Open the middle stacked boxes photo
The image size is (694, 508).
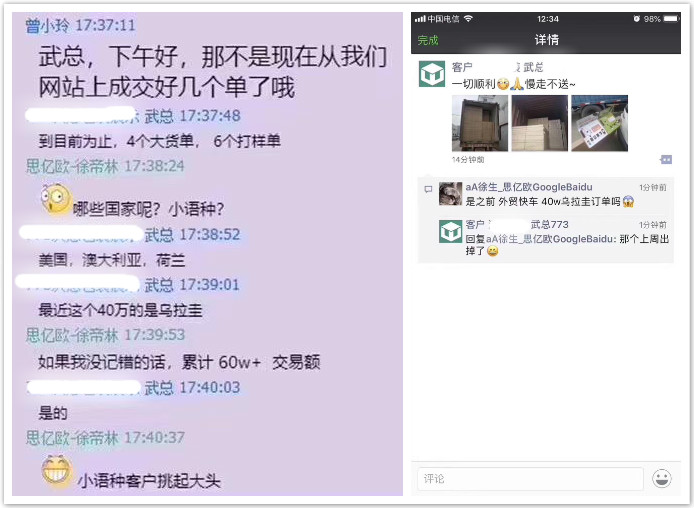click(x=540, y=123)
